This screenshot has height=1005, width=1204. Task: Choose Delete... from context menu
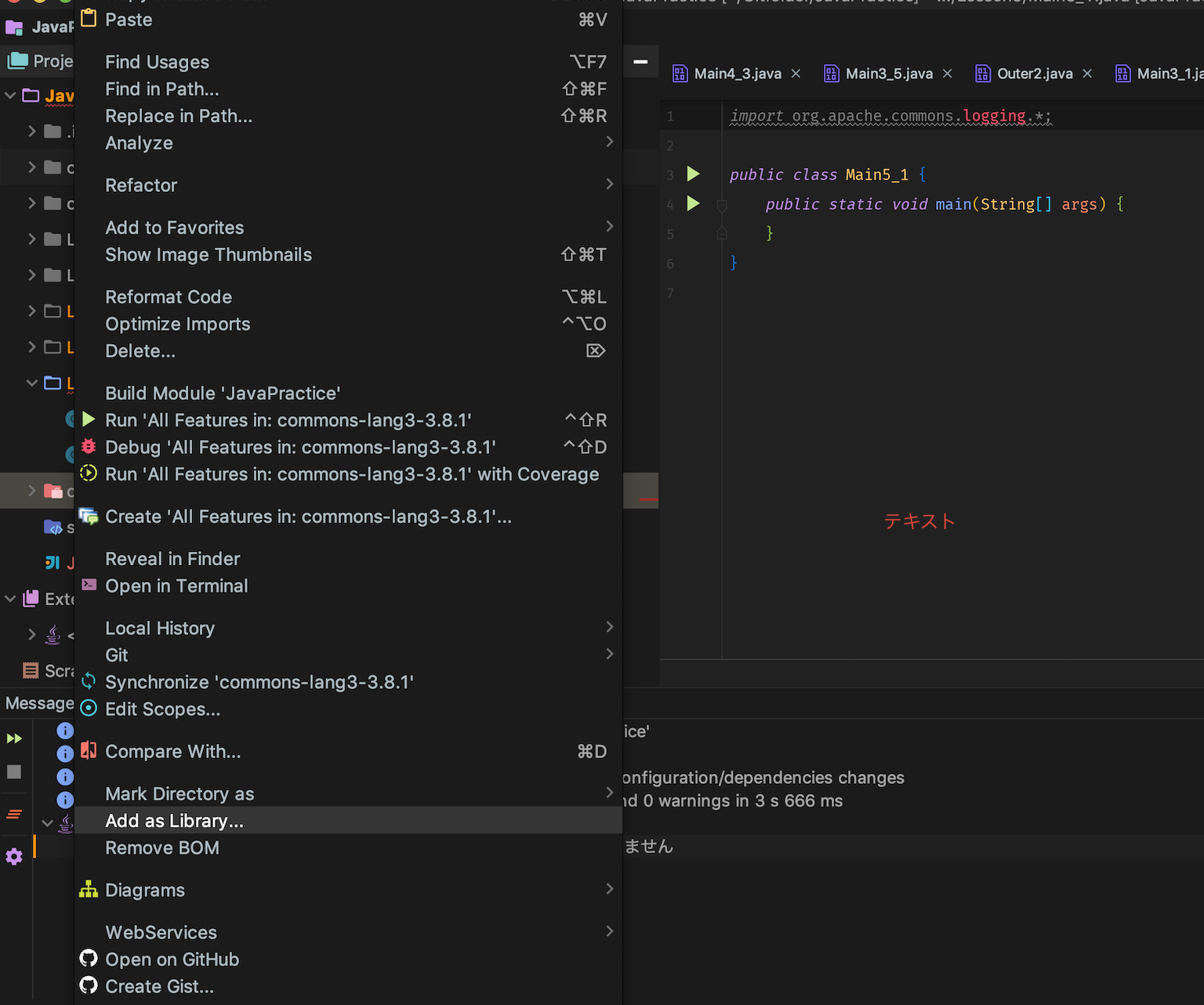coord(349,350)
